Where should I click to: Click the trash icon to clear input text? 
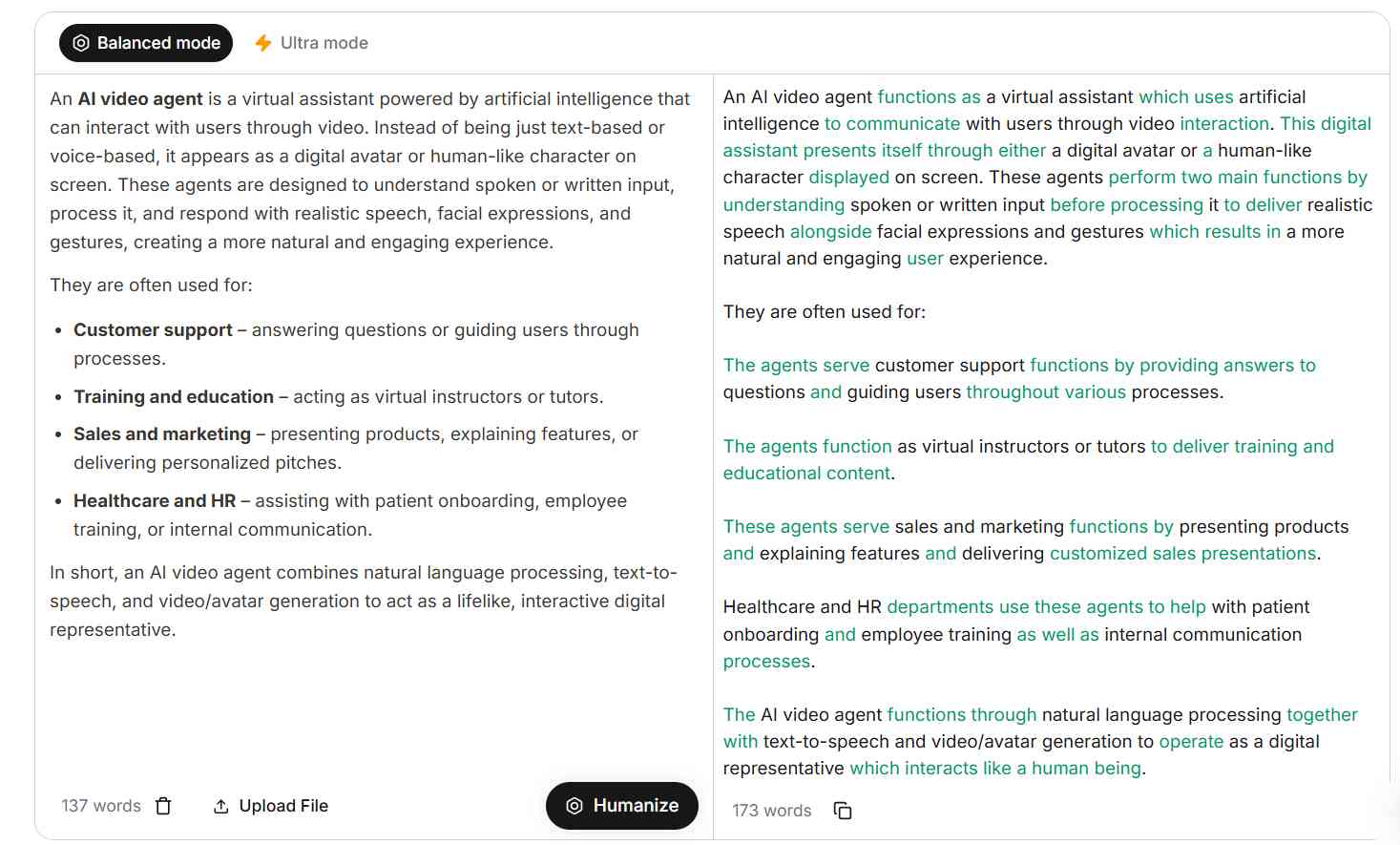[x=162, y=806]
